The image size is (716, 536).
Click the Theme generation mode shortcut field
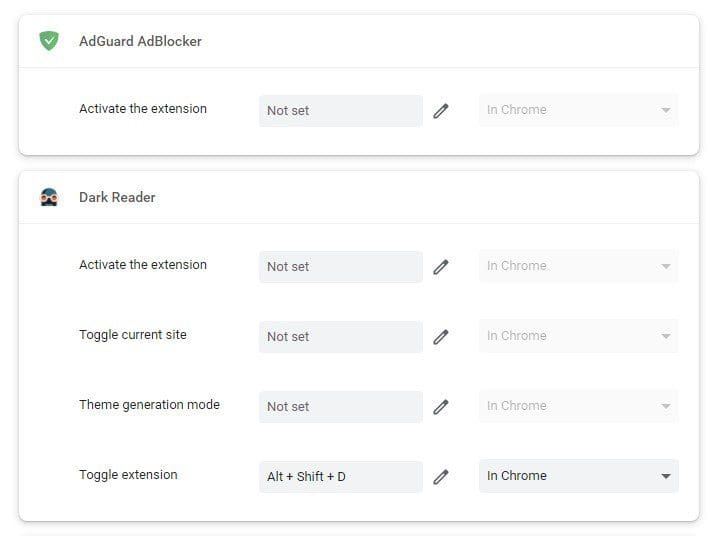coord(341,407)
